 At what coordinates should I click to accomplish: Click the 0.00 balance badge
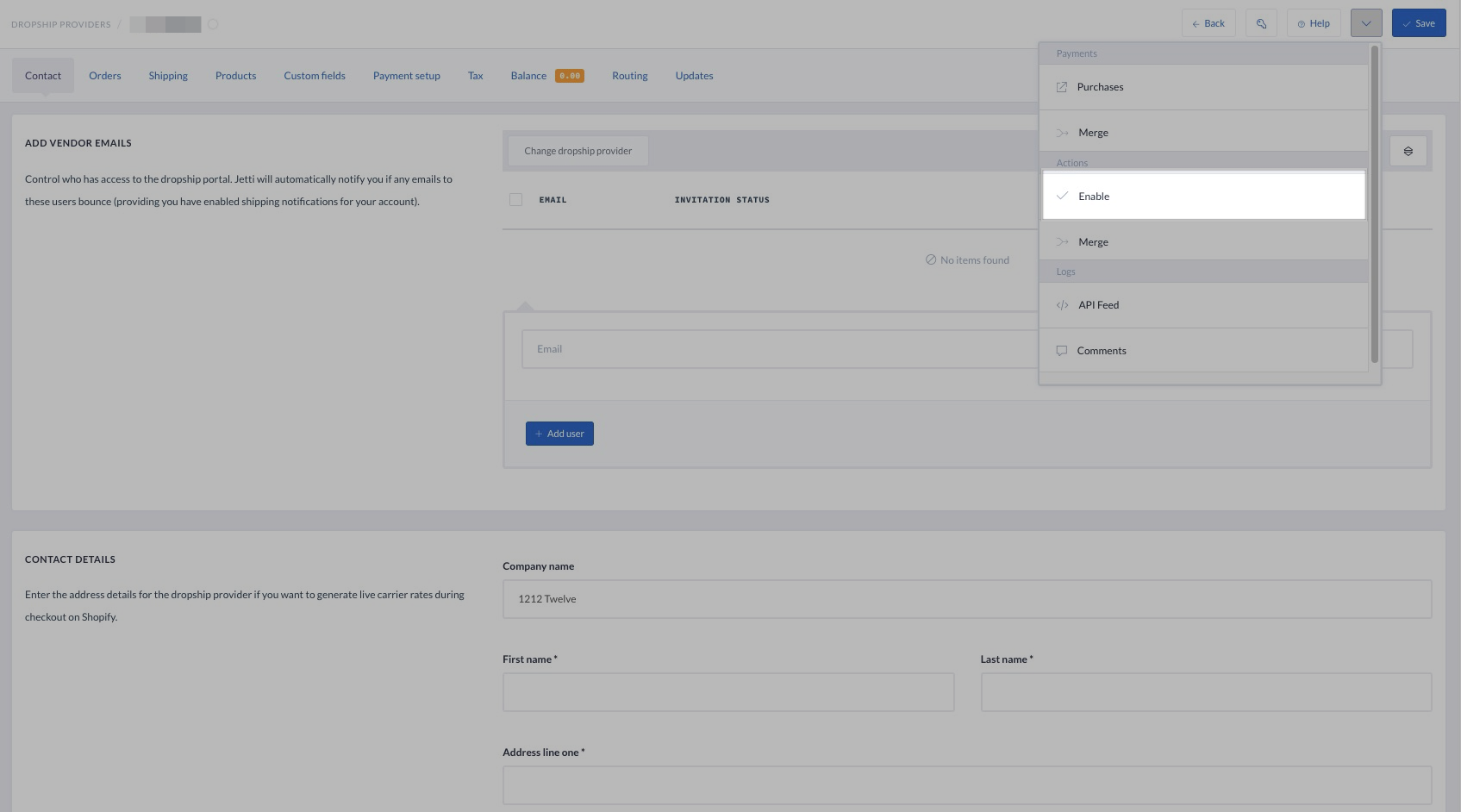click(x=570, y=76)
